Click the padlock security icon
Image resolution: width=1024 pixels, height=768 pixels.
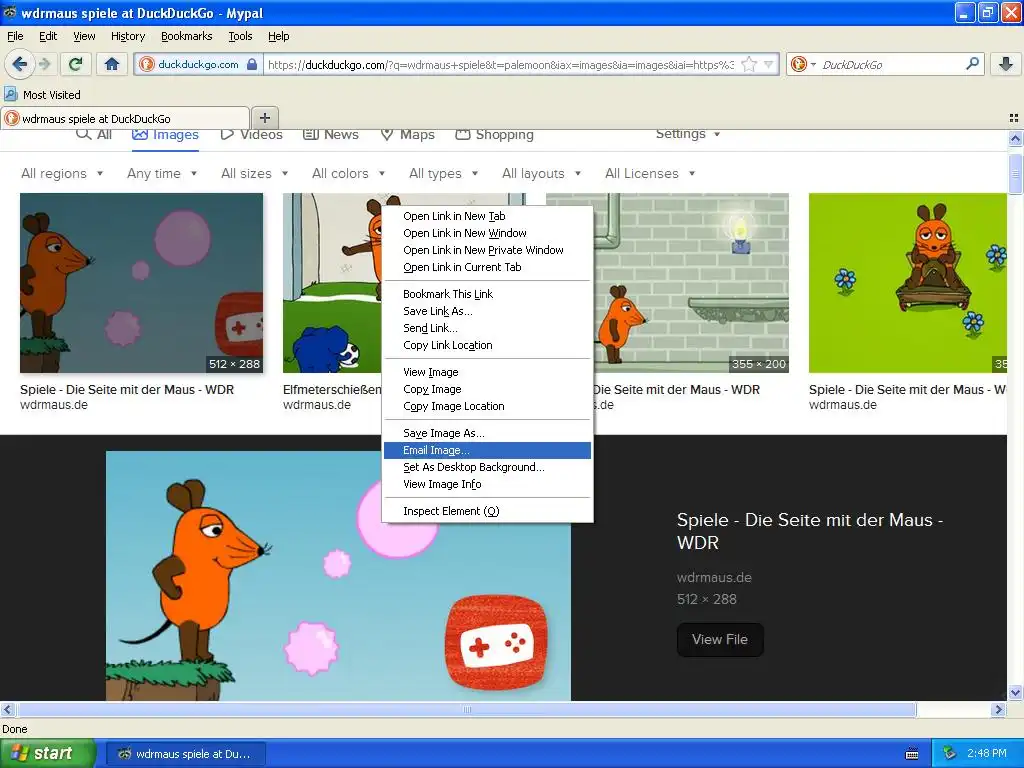251,64
